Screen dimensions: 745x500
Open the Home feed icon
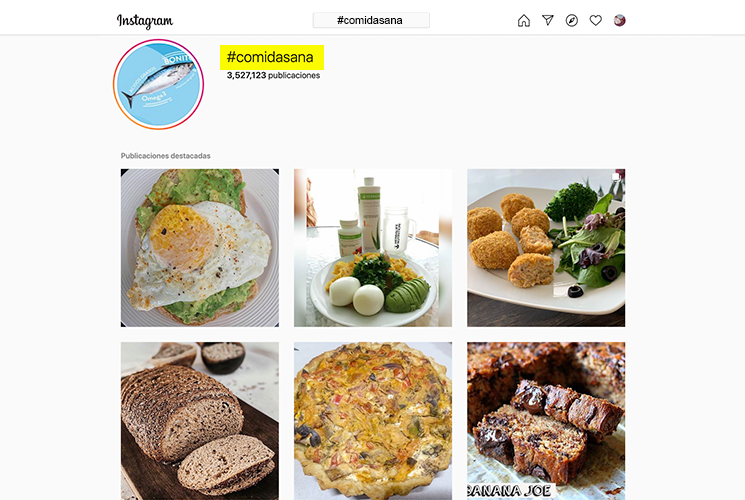click(524, 20)
